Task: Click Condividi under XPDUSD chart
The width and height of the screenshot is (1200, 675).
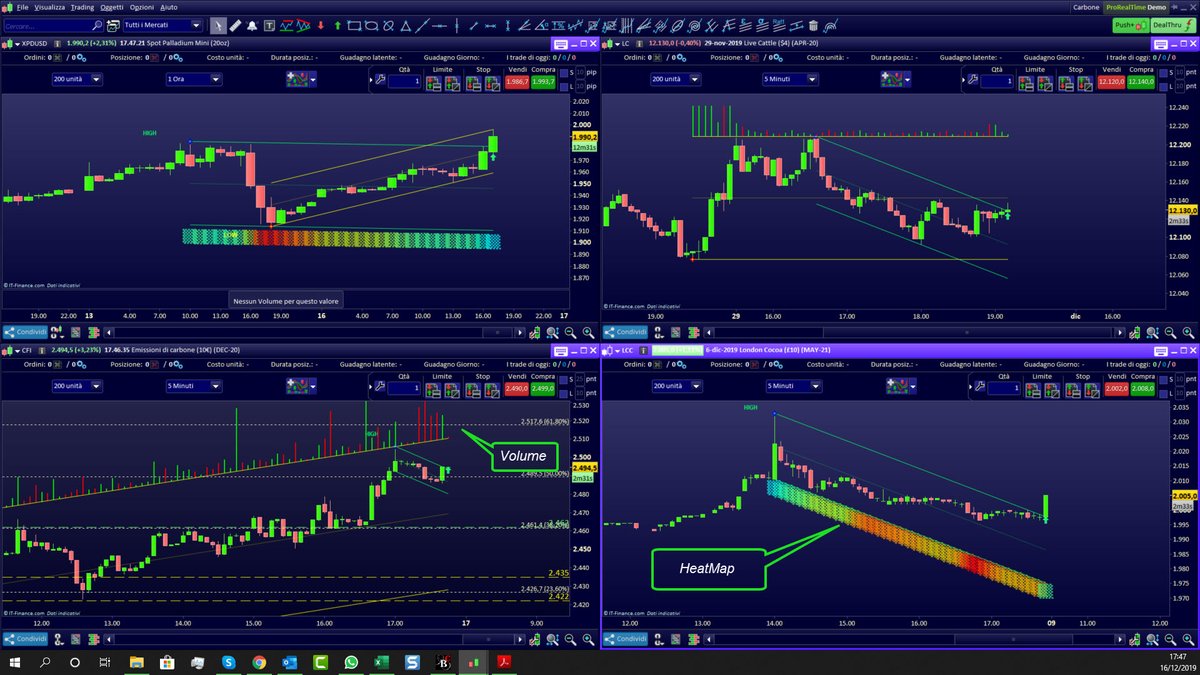Action: click(x=25, y=332)
